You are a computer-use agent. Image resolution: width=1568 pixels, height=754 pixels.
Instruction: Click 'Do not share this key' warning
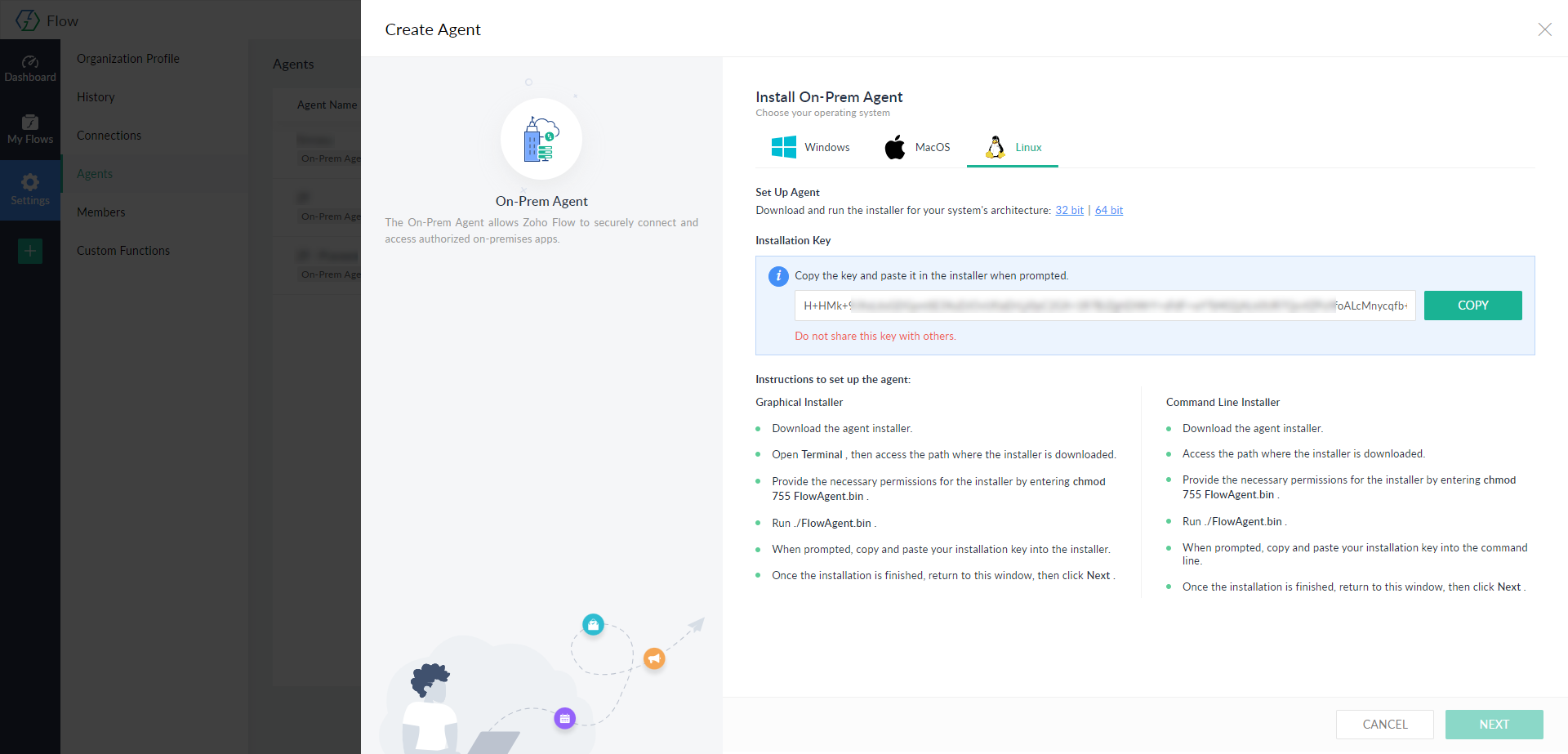pyautogui.click(x=875, y=337)
